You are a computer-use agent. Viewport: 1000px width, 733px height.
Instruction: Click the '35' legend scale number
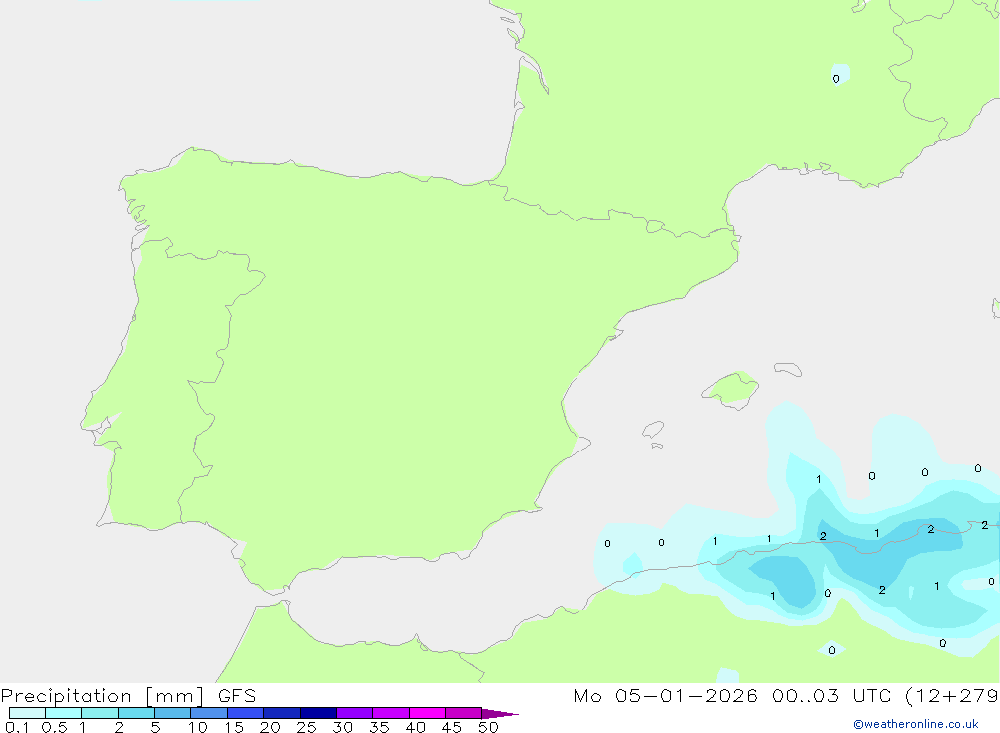coord(379,727)
